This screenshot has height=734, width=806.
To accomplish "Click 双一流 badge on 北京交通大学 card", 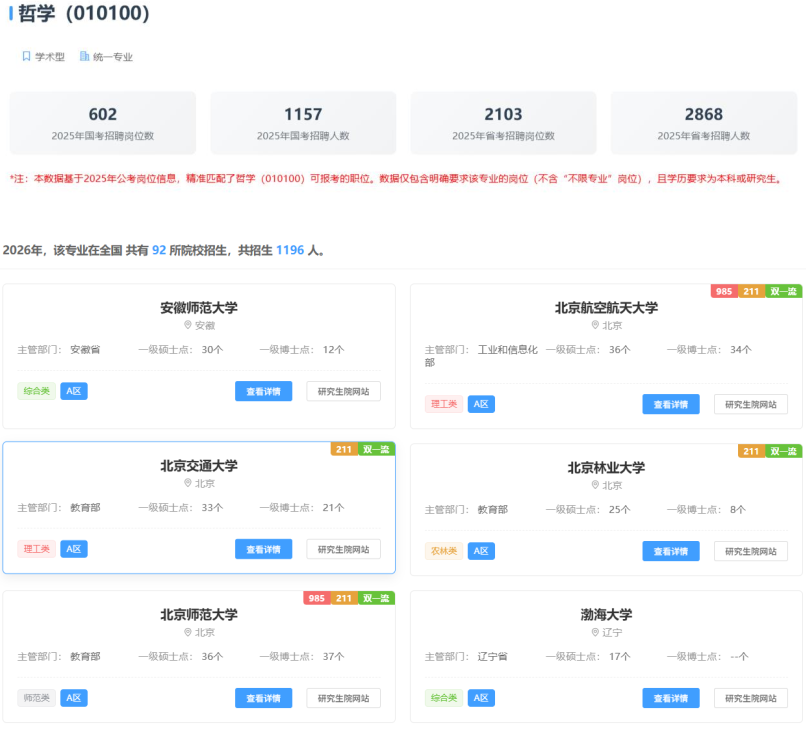I will coord(376,449).
